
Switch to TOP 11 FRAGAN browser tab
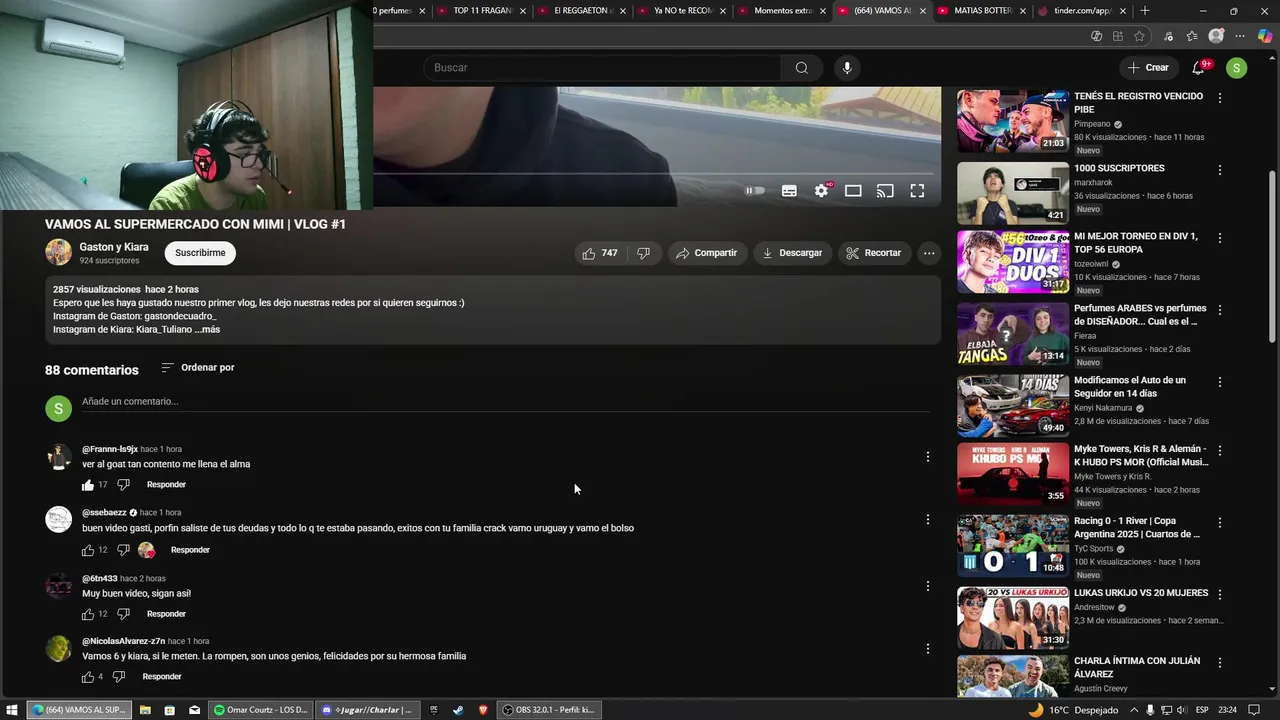click(480, 11)
